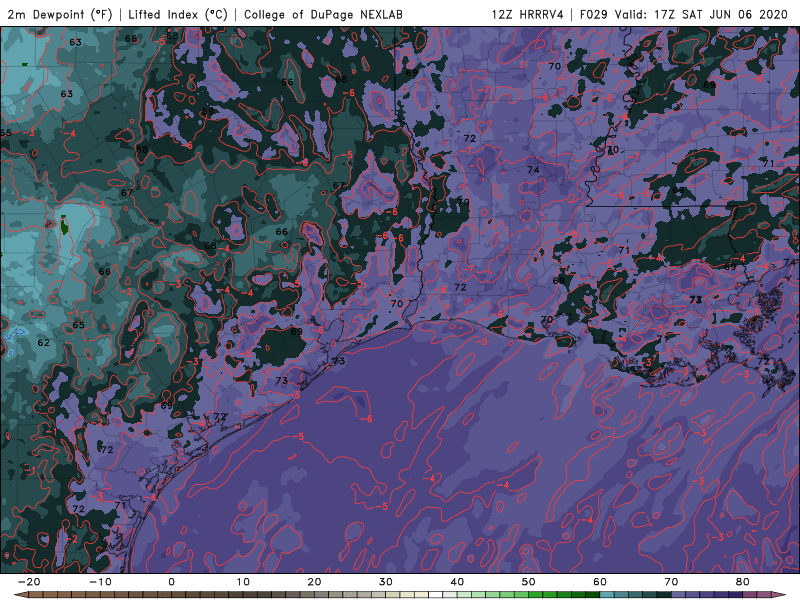Click the left arrow end of the color bar
800x600 pixels.
point(20,595)
